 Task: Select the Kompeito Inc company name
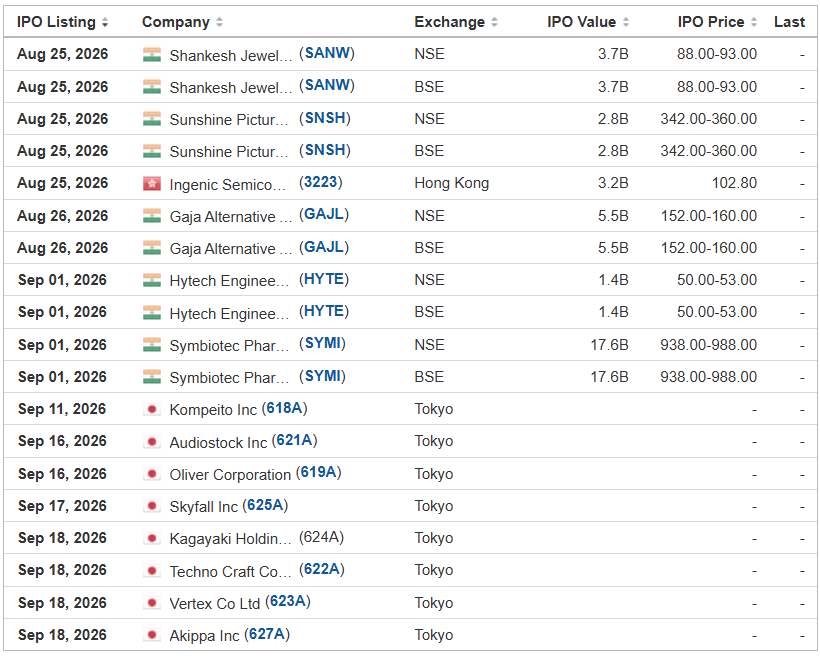213,410
